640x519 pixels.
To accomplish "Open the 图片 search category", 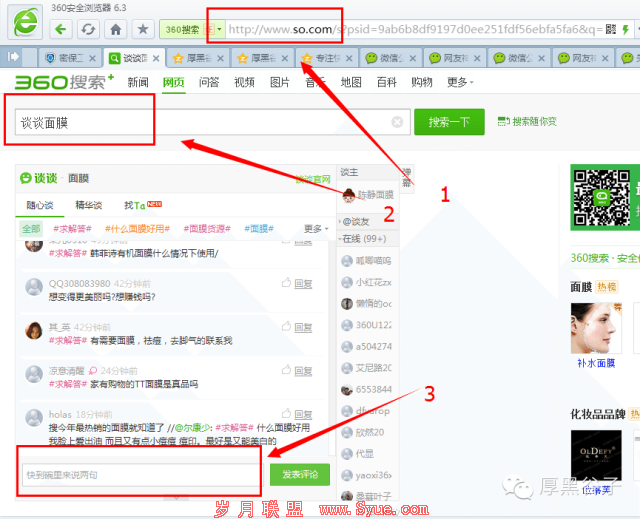I will 280,82.
